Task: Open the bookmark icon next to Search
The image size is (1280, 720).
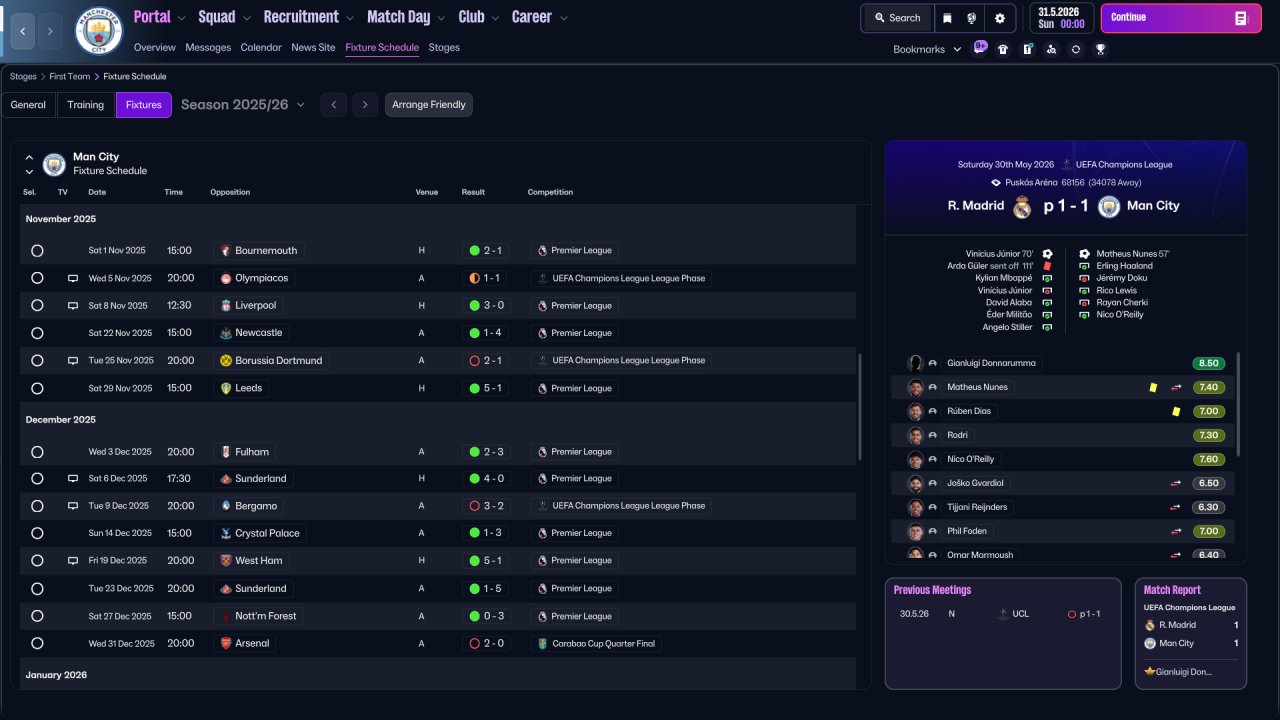Action: (947, 18)
